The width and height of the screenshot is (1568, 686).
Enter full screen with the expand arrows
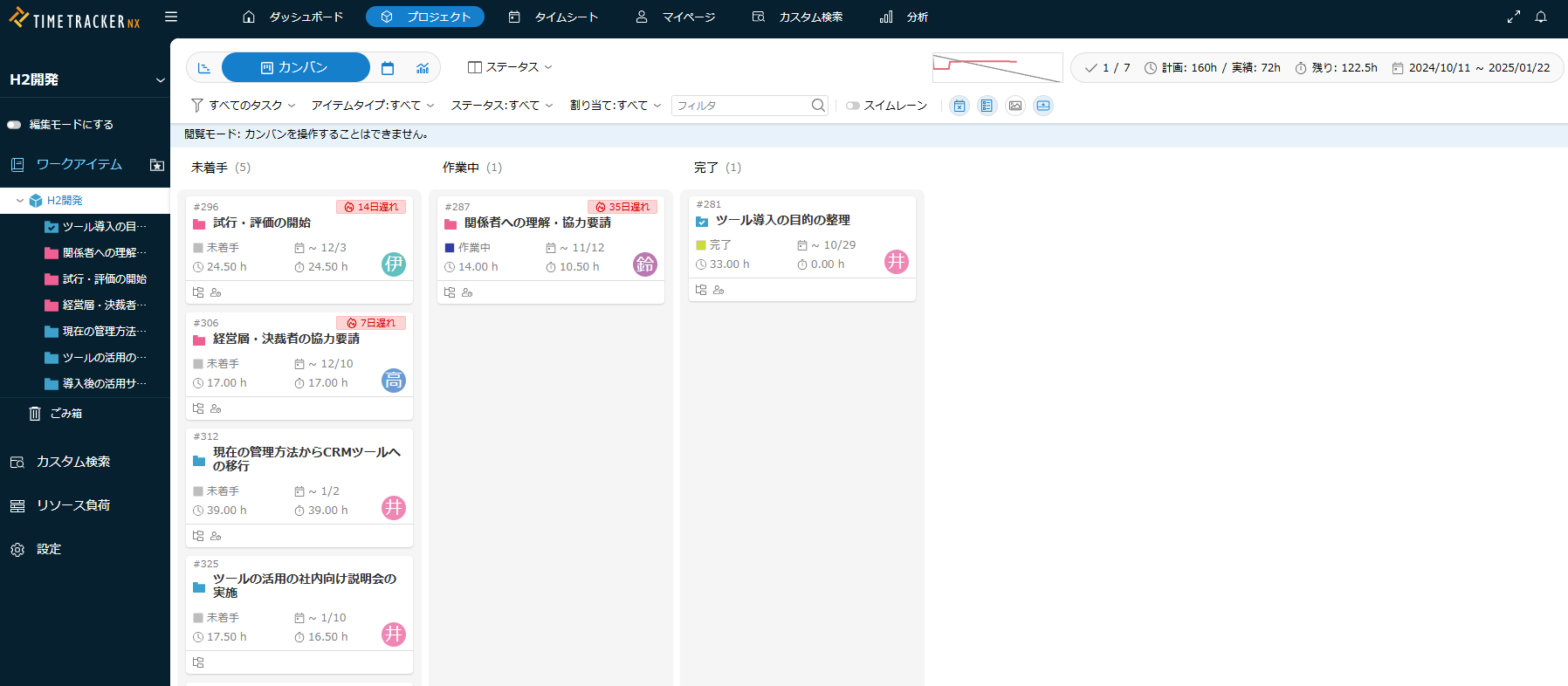click(1514, 17)
